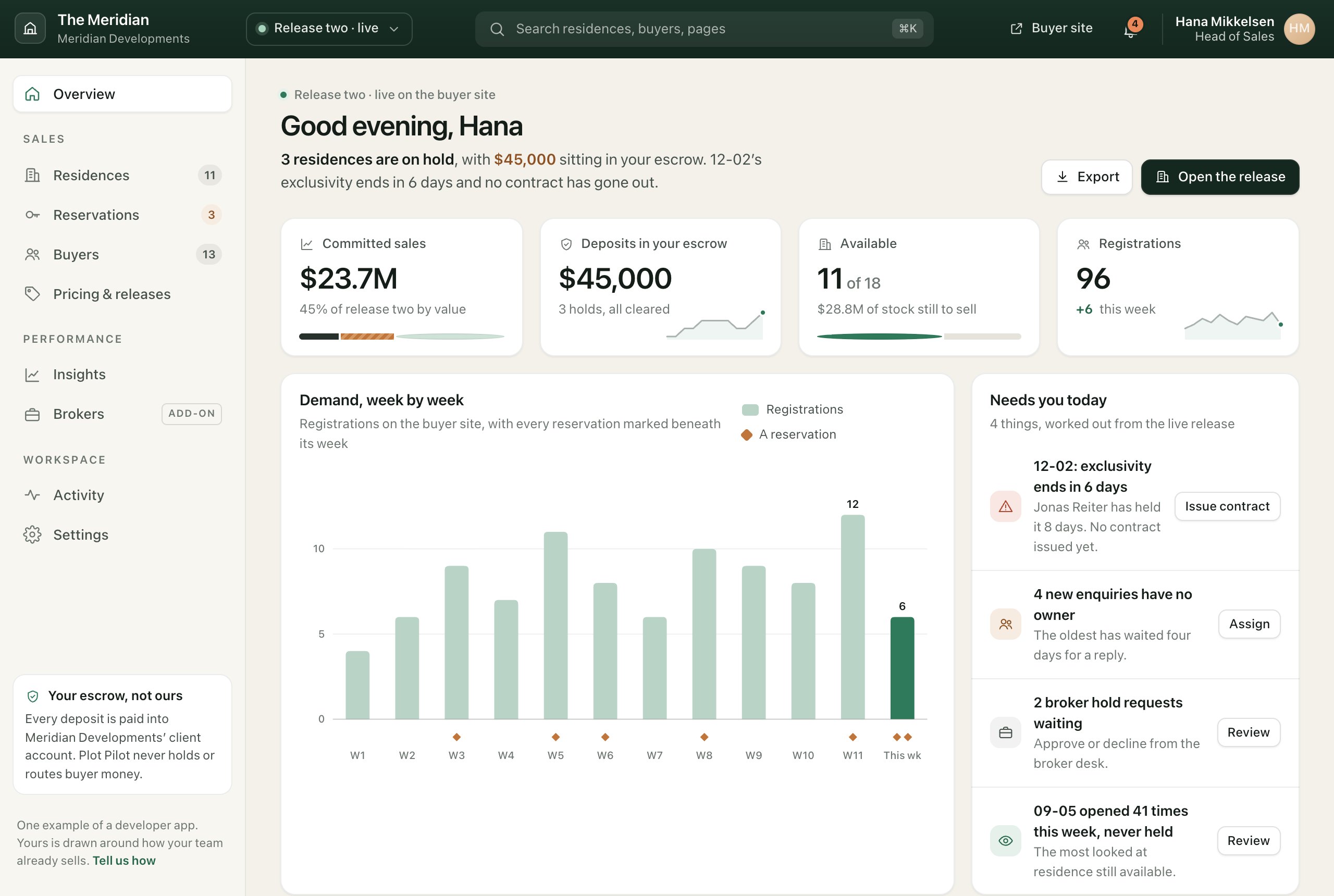Click the briefcase icon beside broker hold requests
The image size is (1334, 896).
coord(1005,732)
